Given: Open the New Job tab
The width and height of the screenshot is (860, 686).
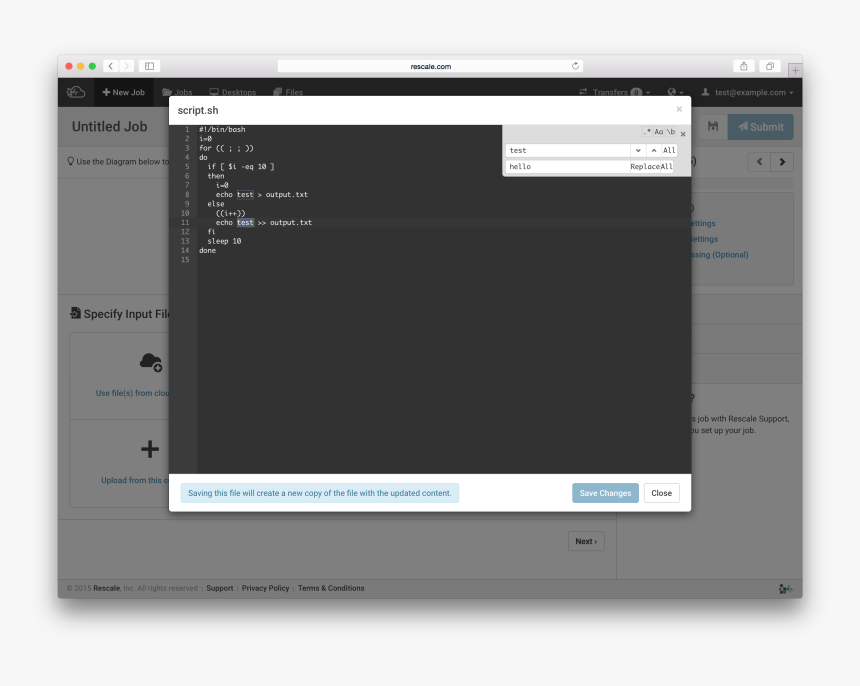Looking at the screenshot, I should (x=123, y=92).
